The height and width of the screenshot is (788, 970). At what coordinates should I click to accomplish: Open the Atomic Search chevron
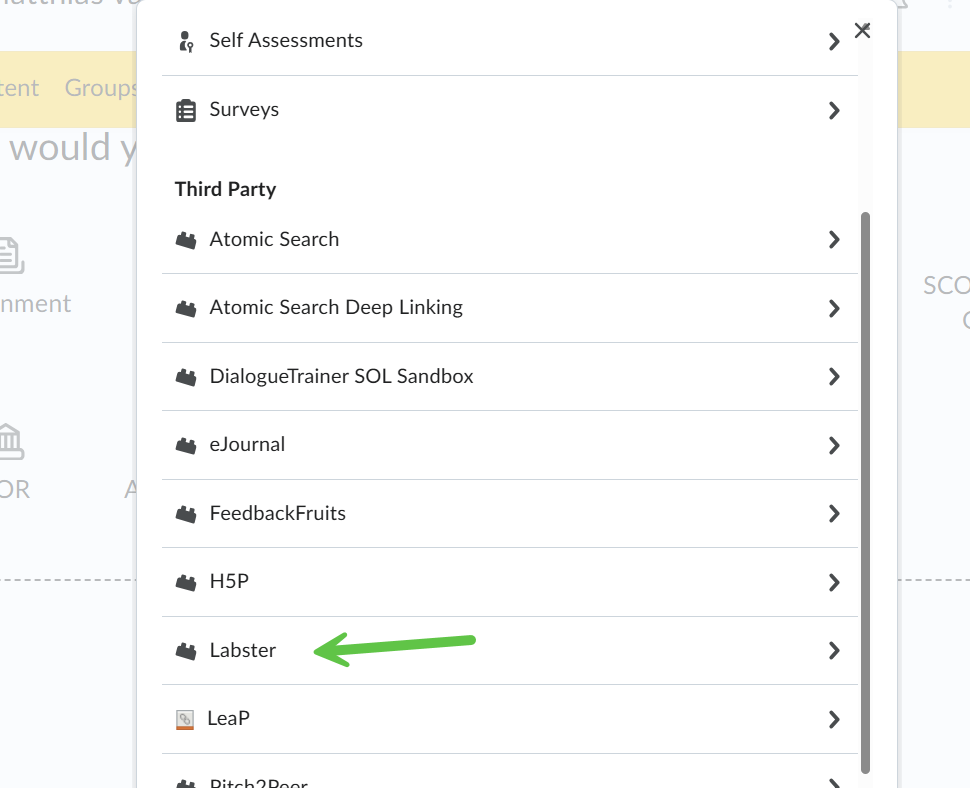pos(834,240)
